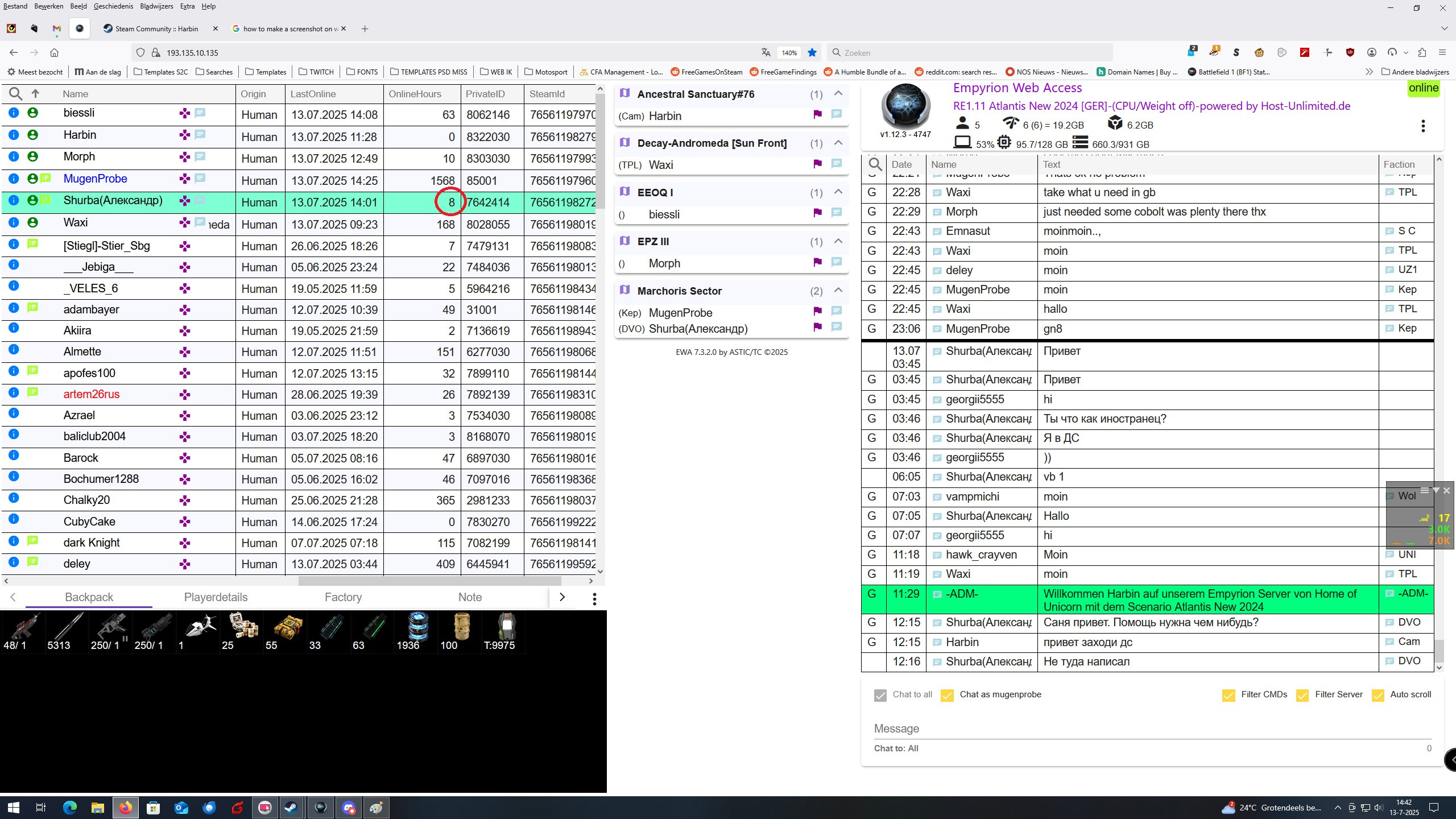Open the Factory tab
The height and width of the screenshot is (819, 1456).
[x=343, y=597]
